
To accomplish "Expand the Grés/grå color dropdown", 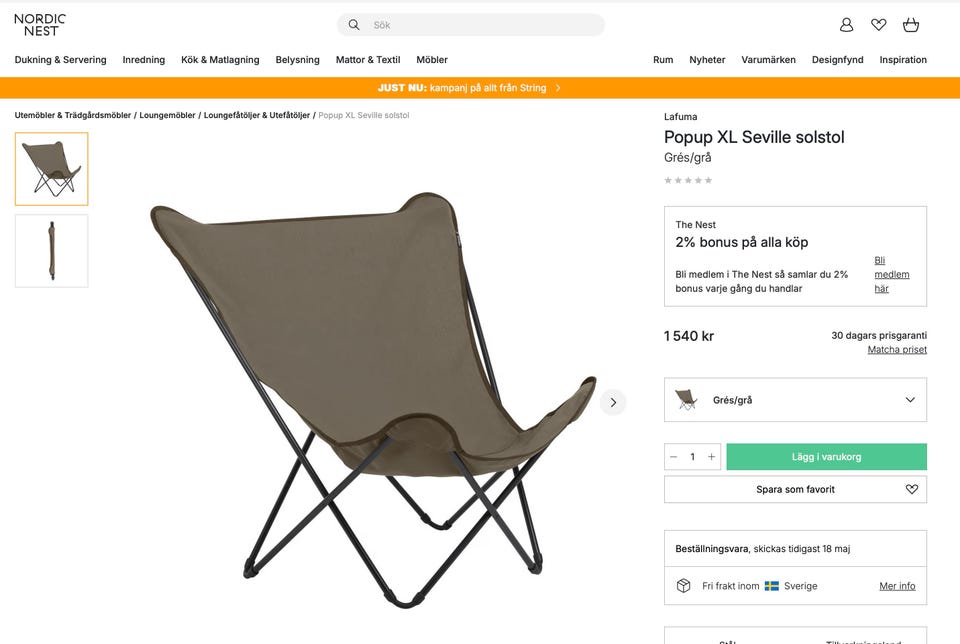I will point(795,400).
